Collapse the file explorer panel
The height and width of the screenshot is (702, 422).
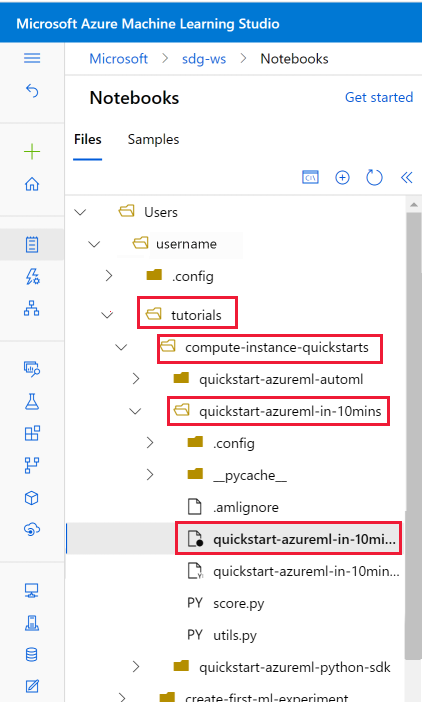[406, 178]
